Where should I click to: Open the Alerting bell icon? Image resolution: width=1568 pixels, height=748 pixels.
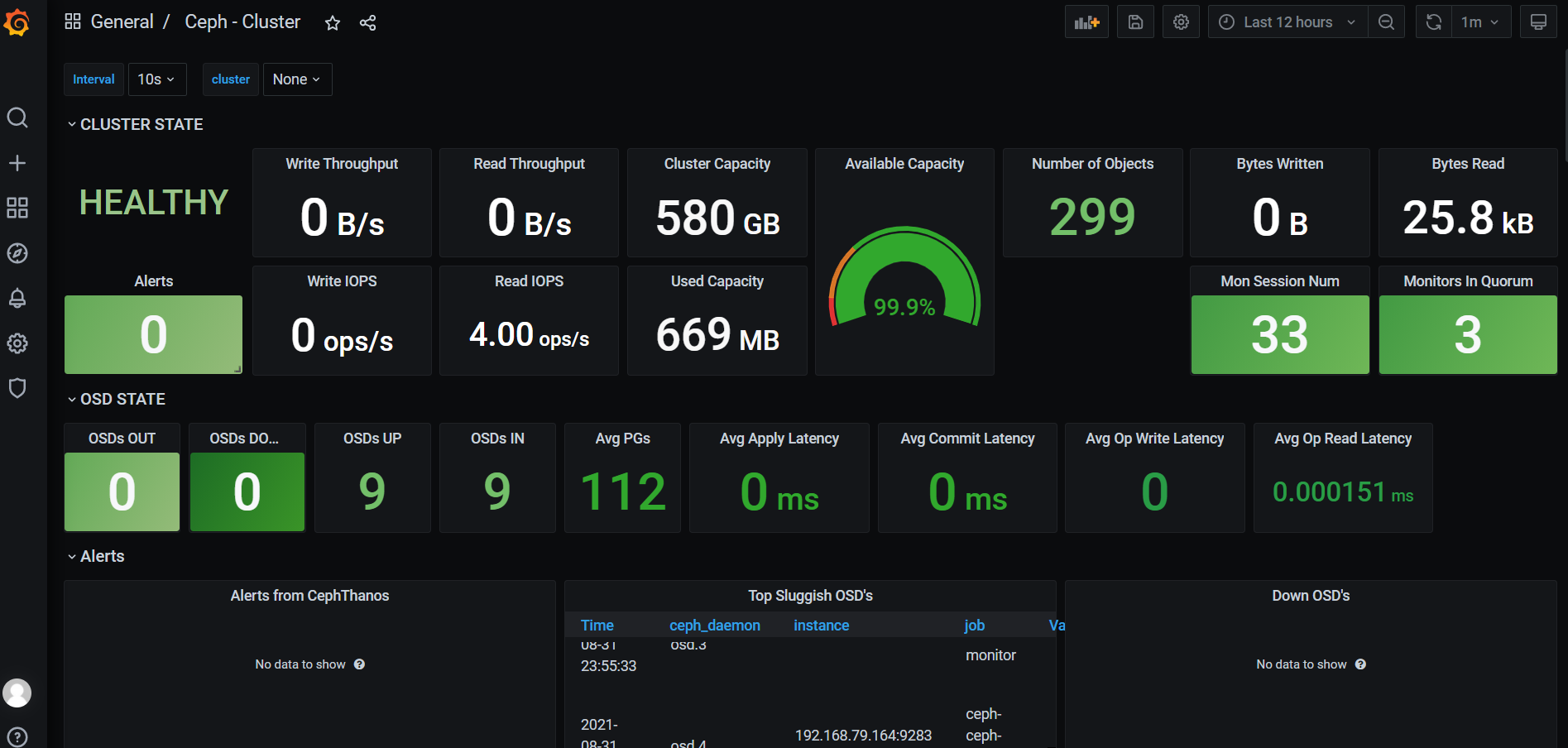pos(17,298)
